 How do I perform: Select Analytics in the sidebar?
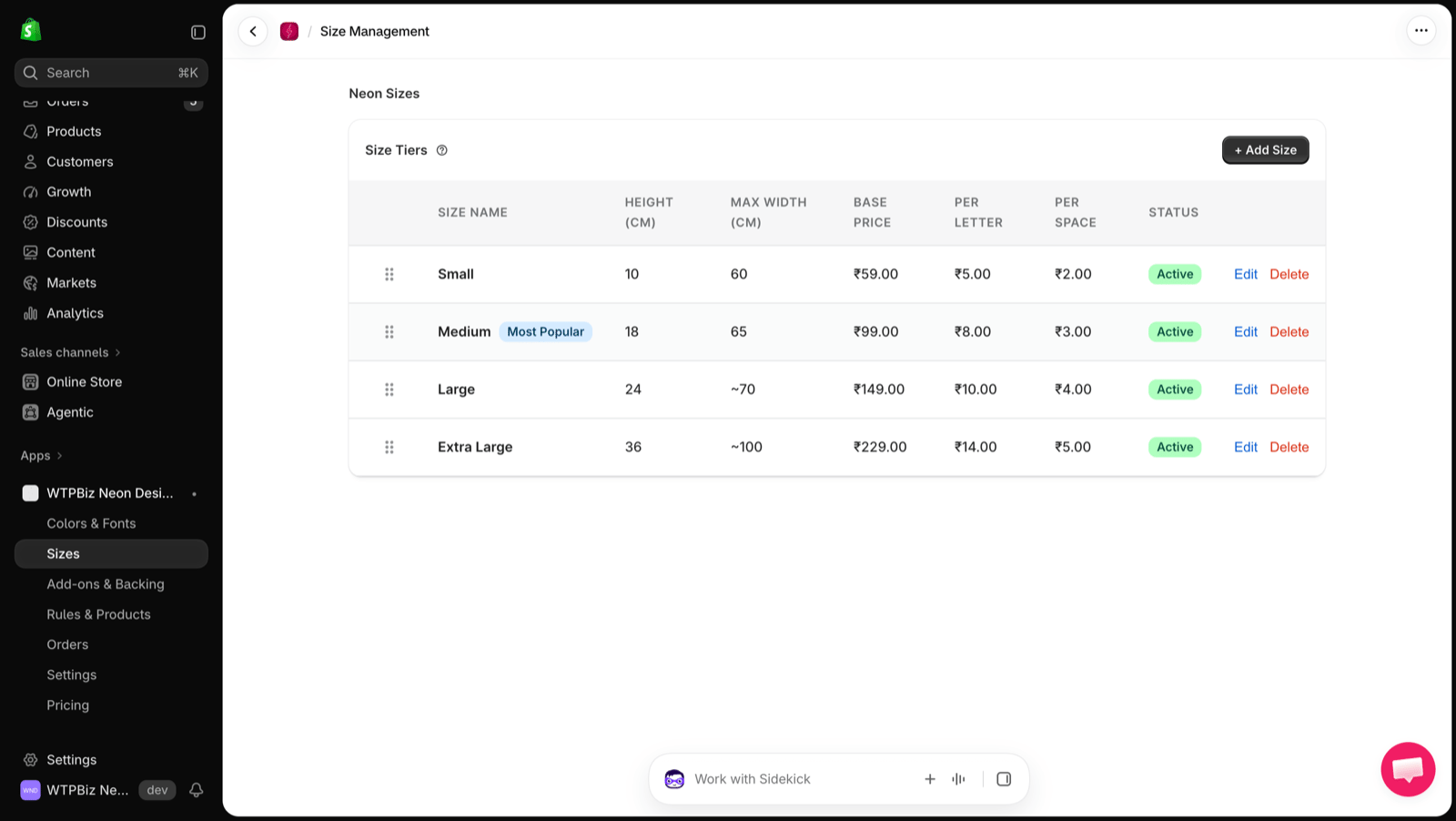pos(75,313)
